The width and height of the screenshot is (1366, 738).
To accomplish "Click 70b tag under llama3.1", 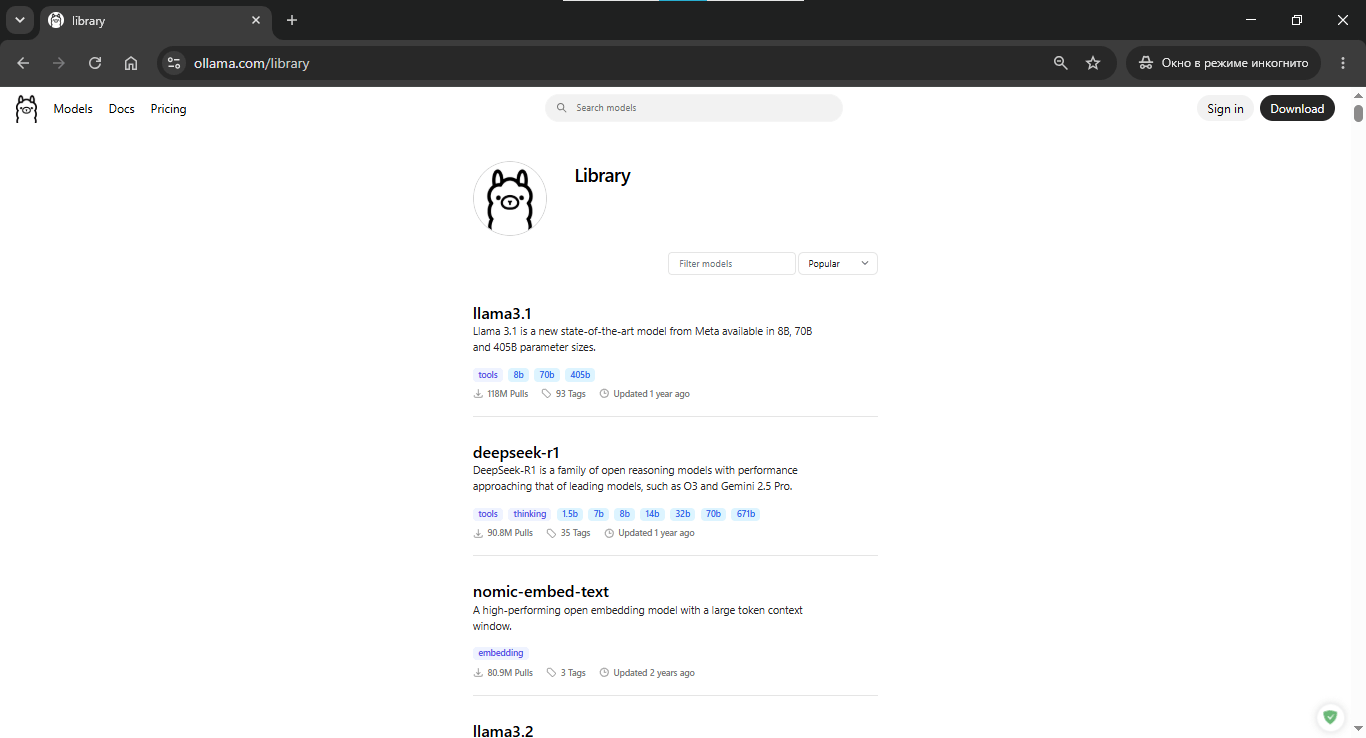I will [546, 375].
